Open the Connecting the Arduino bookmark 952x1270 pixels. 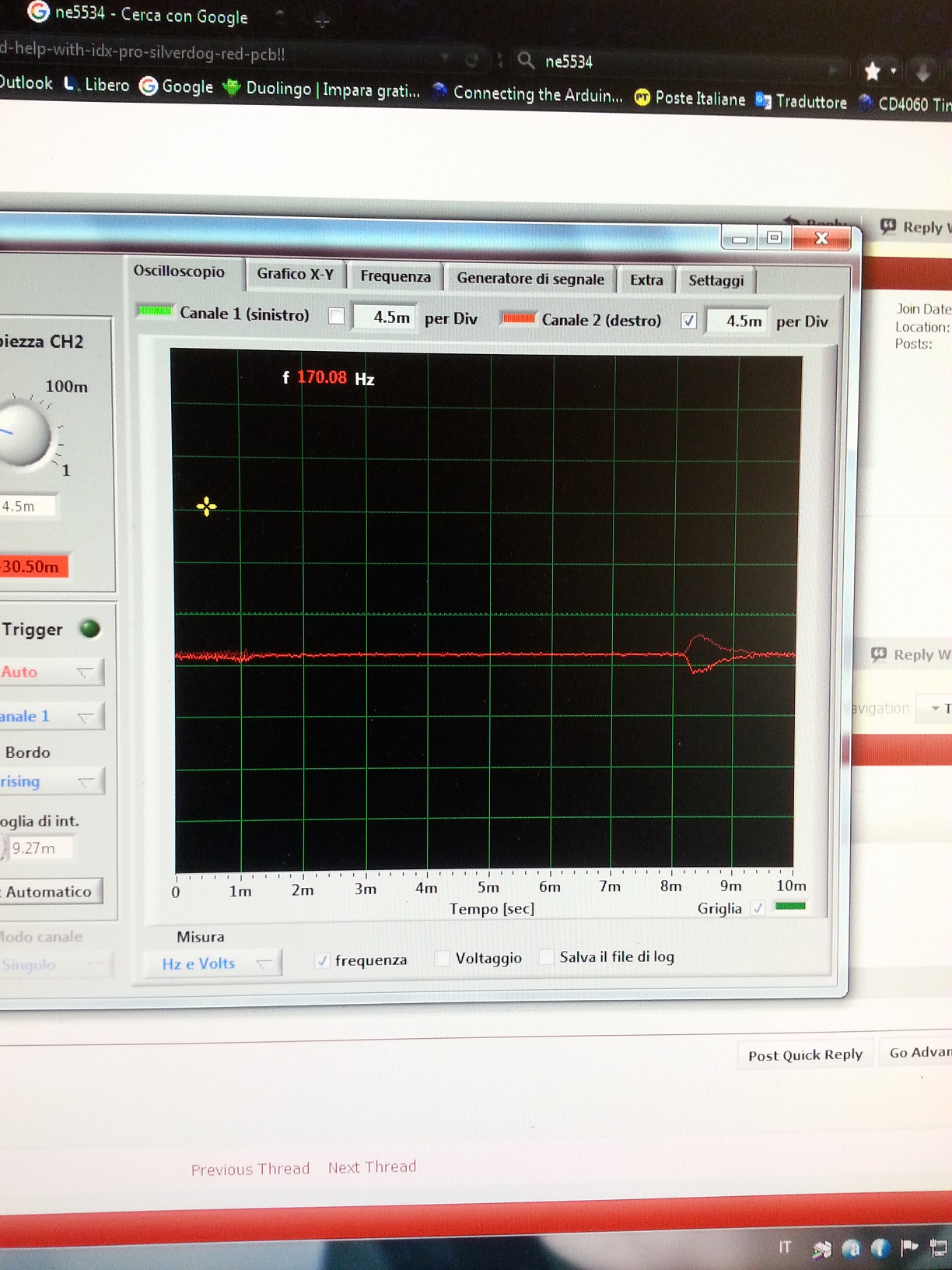pos(527,93)
